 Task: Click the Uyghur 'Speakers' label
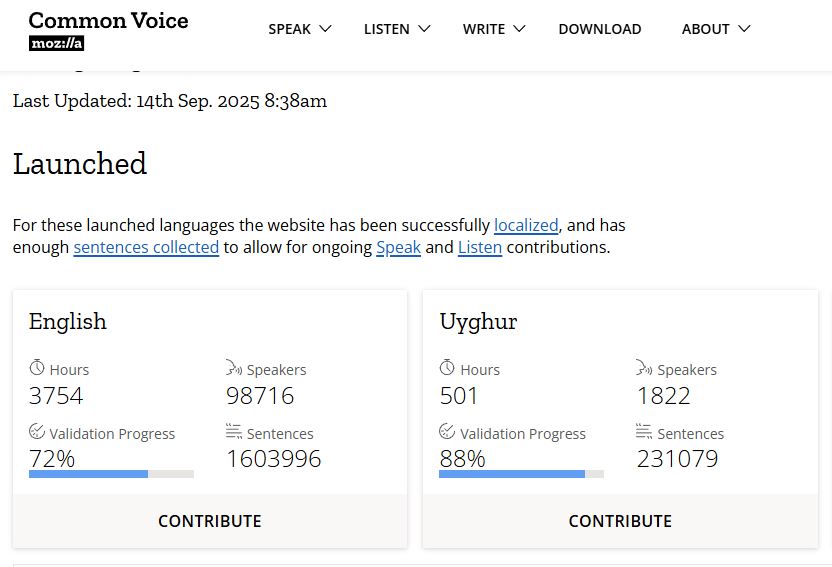coord(687,370)
